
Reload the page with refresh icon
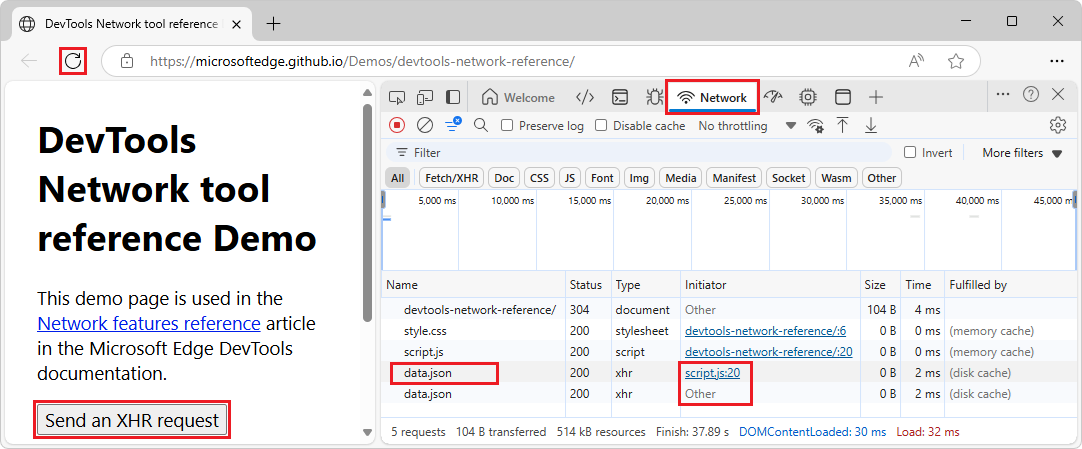[73, 61]
